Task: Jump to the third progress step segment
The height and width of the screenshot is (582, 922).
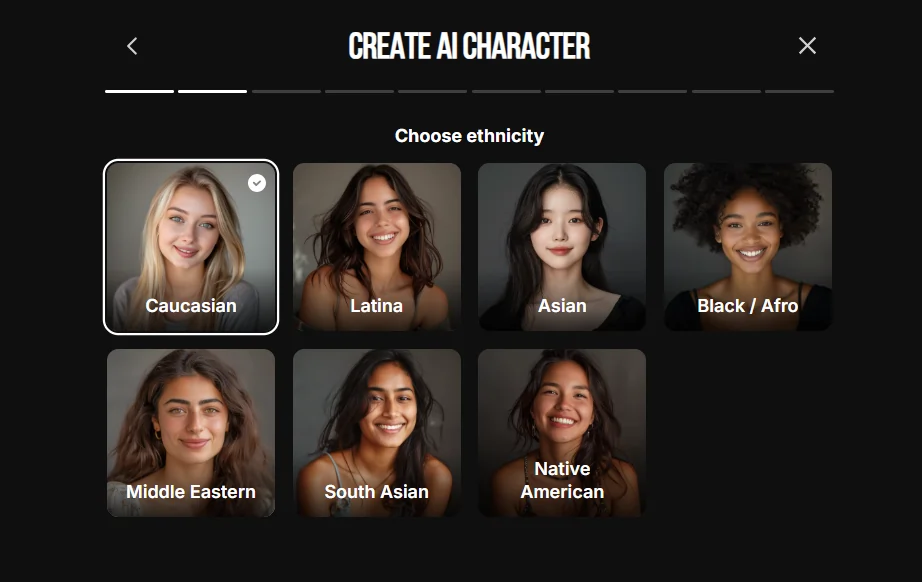Action: [286, 91]
